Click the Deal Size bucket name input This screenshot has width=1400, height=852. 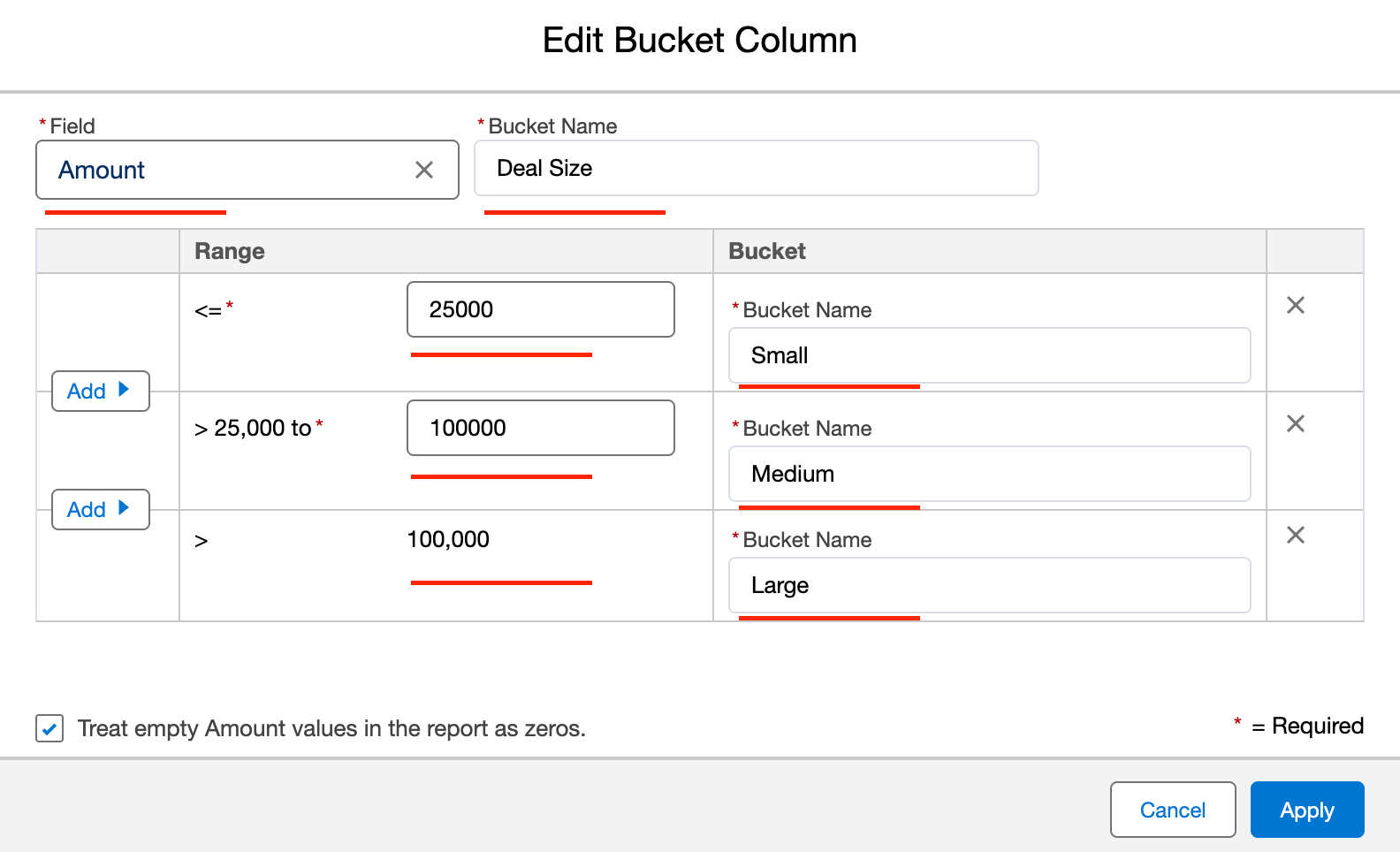pos(756,168)
